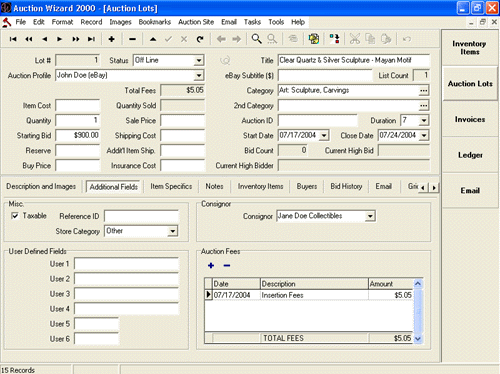Open search with magnifying glass icon
This screenshot has width=500, height=374.
[256, 39]
